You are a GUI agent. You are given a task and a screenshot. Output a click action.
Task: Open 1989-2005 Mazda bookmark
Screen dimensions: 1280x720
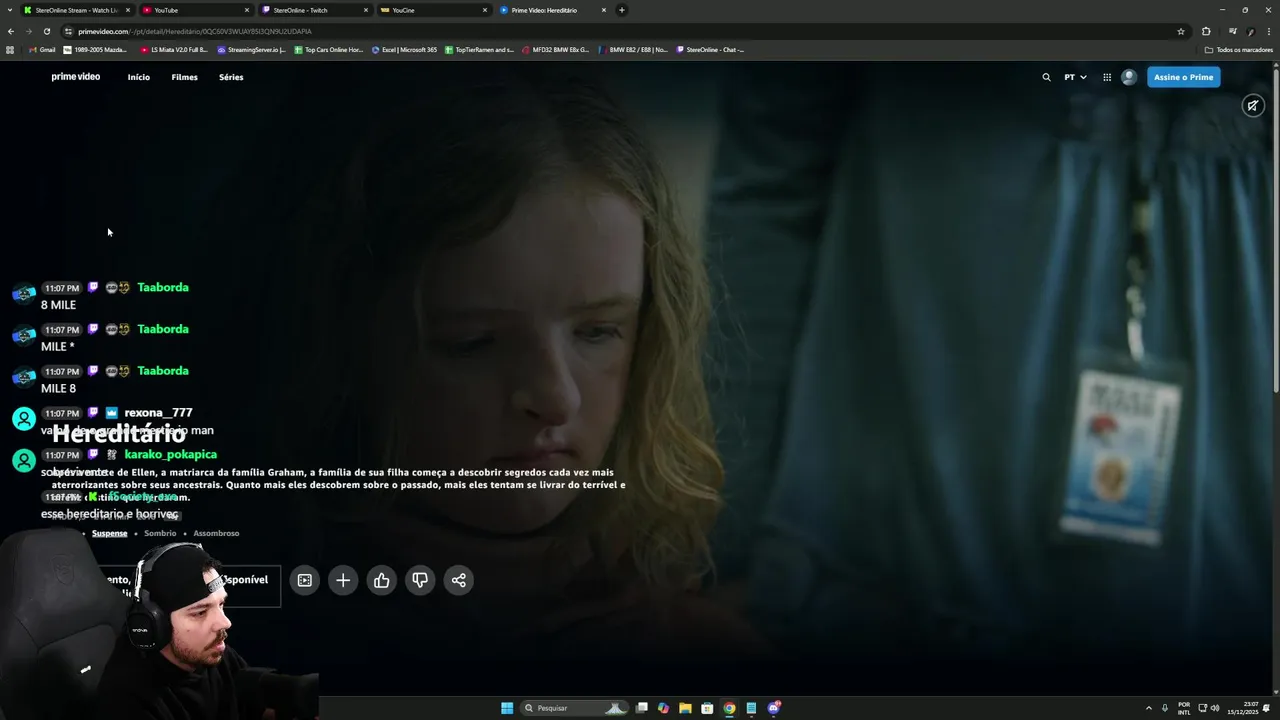(95, 49)
